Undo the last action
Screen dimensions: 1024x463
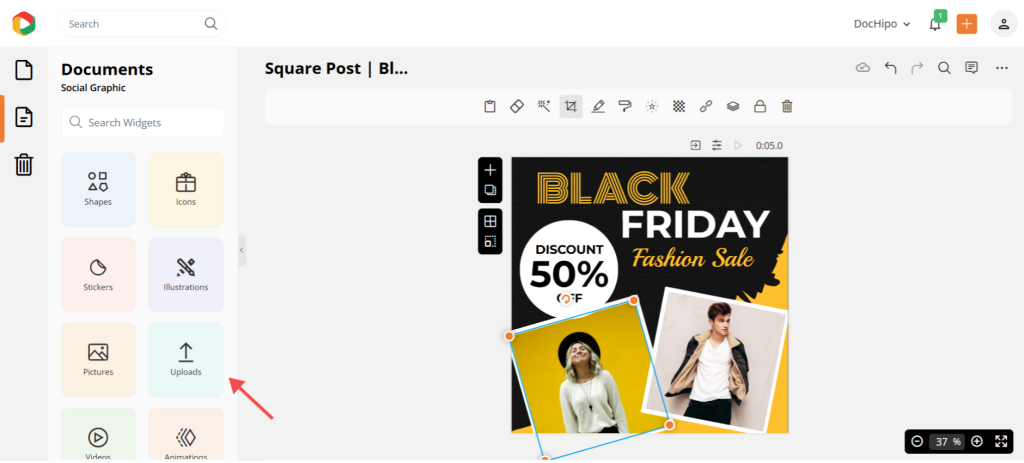pos(890,68)
